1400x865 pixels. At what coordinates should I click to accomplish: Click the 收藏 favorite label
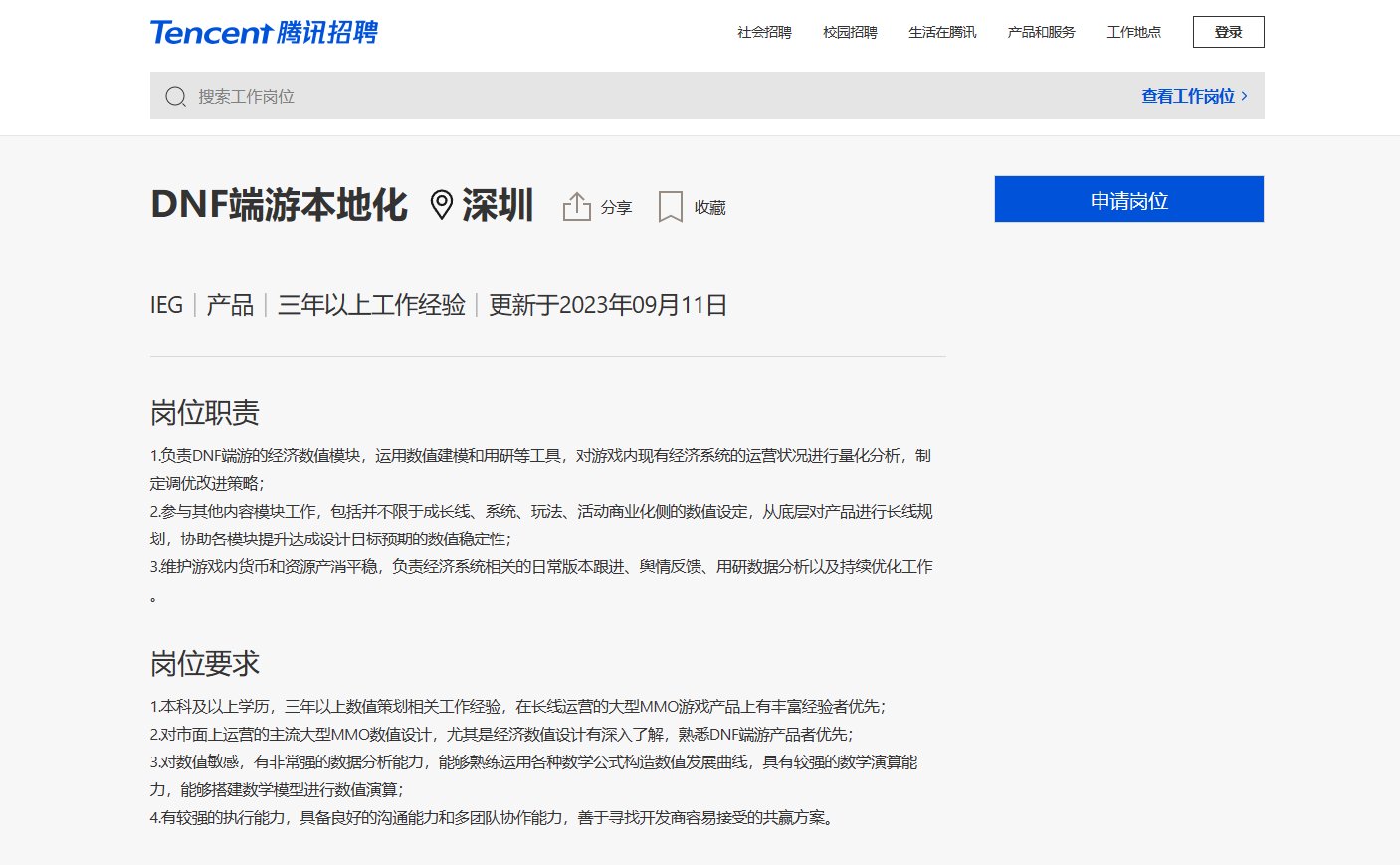(x=710, y=207)
